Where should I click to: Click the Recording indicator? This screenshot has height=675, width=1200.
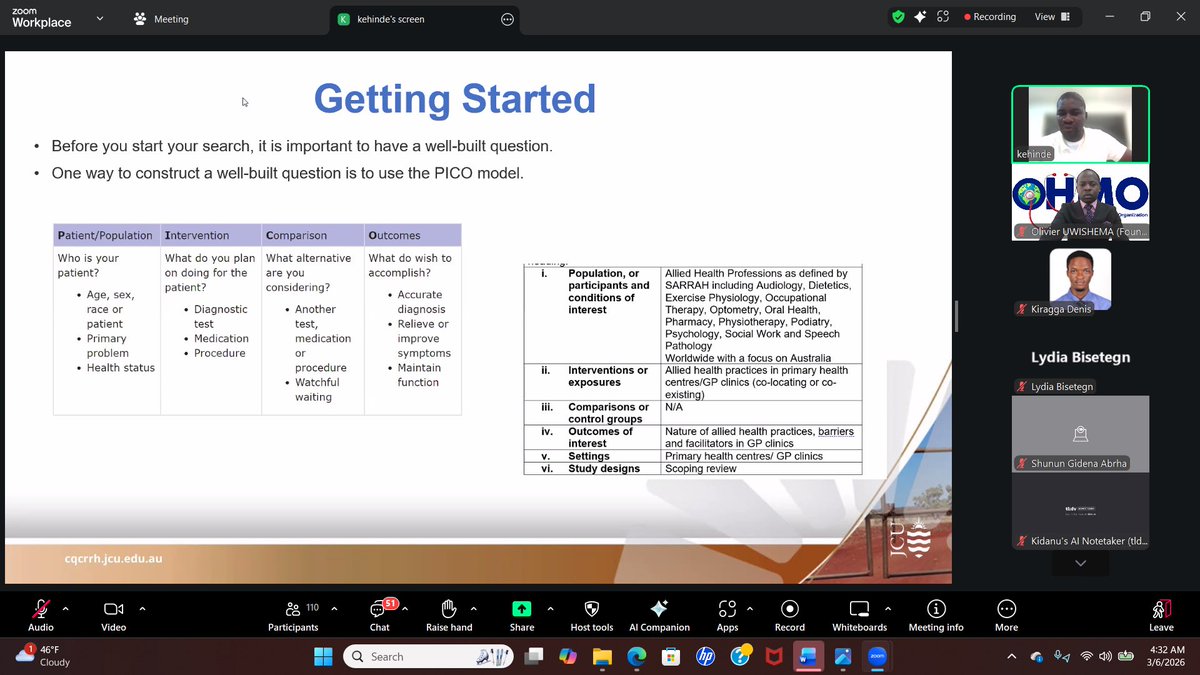click(x=990, y=17)
